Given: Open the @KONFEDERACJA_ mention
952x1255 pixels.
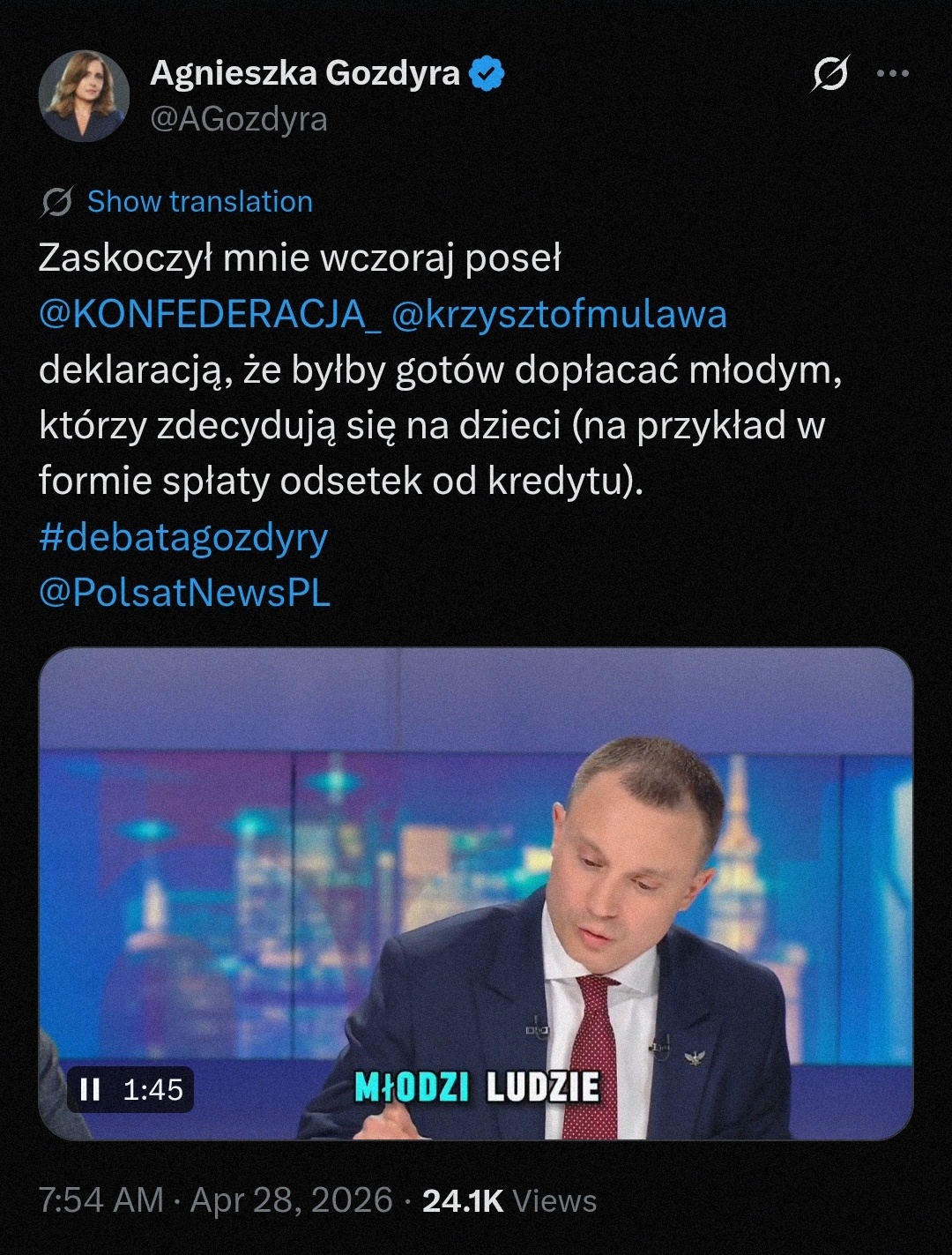Looking at the screenshot, I should pyautogui.click(x=210, y=315).
